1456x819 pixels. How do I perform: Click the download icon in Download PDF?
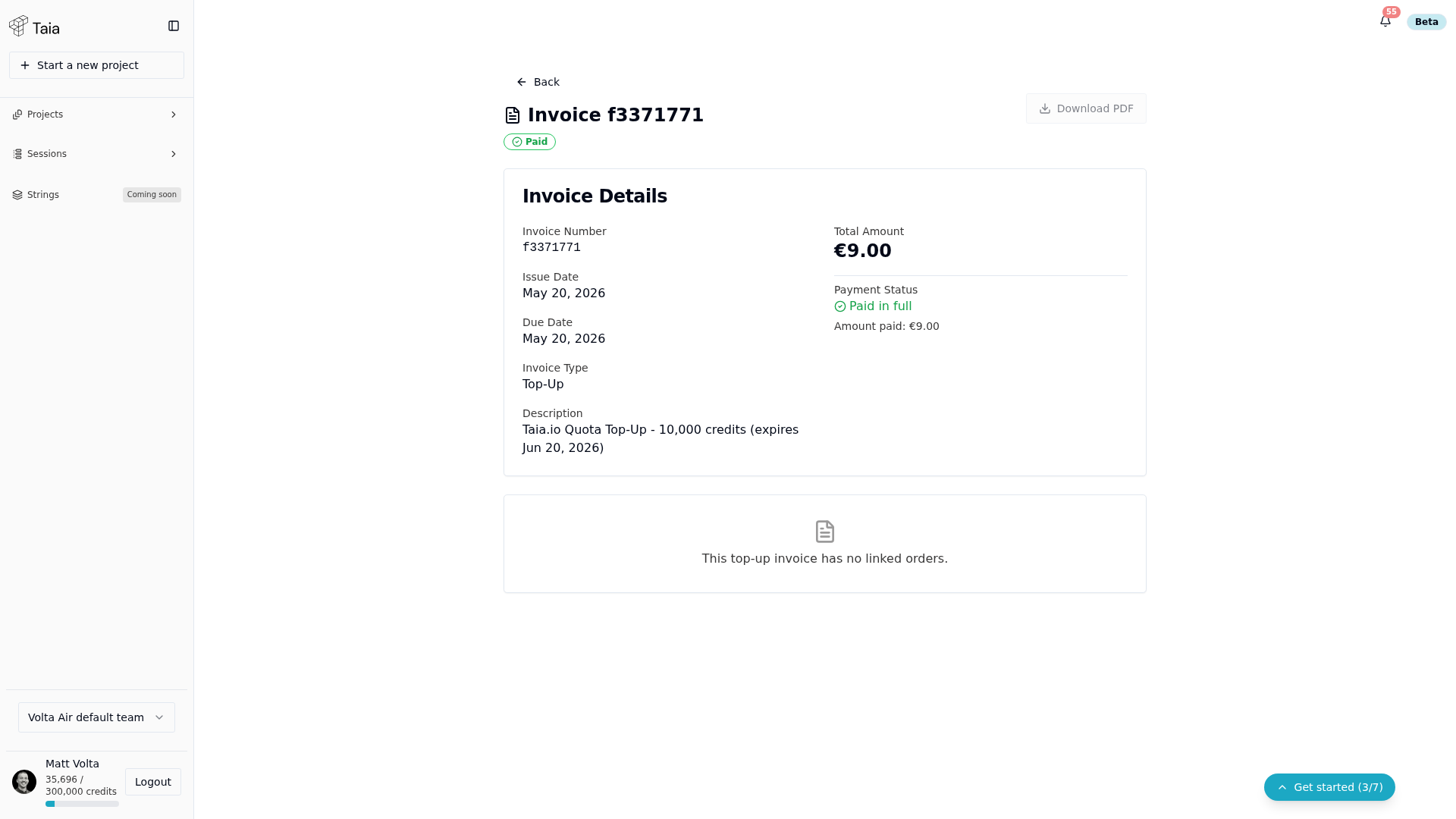[1045, 108]
